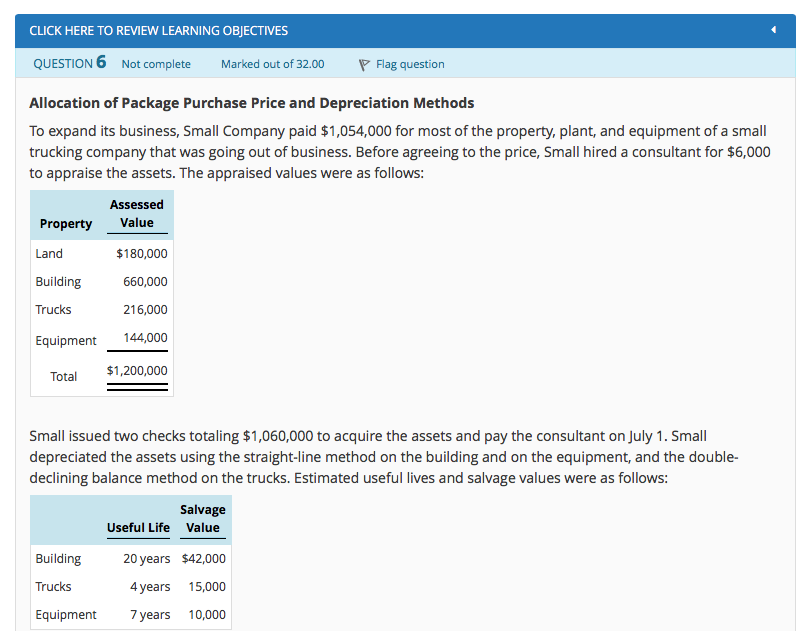Select the 7 years useful life cell
The width and height of the screenshot is (804, 631).
coord(150,615)
